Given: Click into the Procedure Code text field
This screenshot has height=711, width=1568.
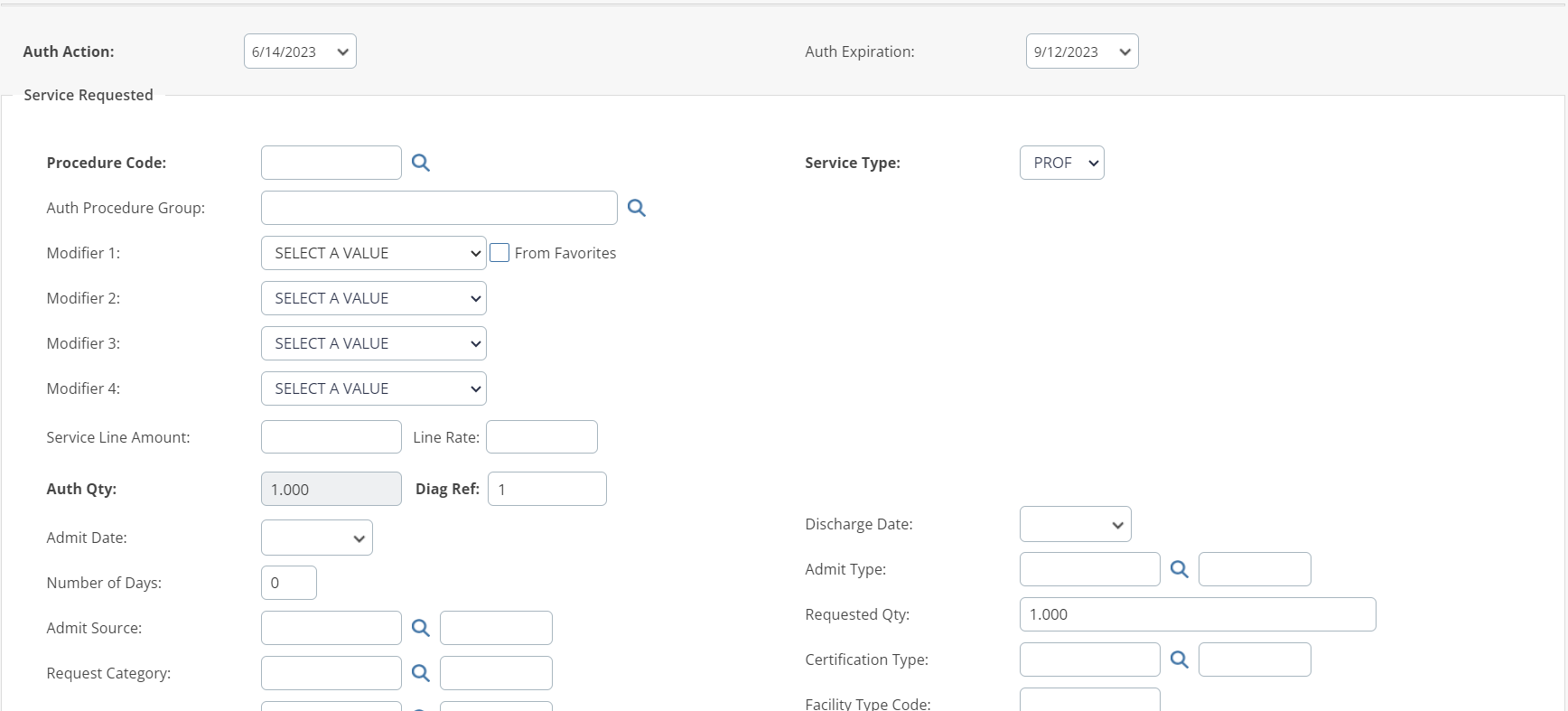Looking at the screenshot, I should (x=331, y=163).
